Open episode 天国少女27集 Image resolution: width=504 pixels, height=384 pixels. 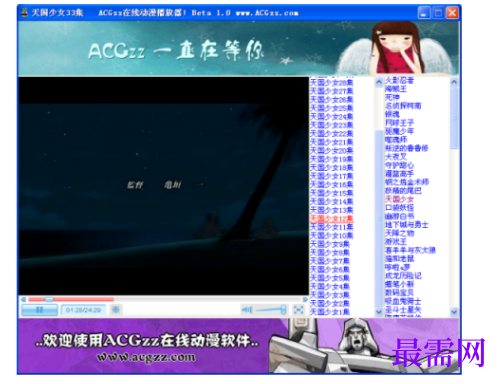pyautogui.click(x=332, y=91)
